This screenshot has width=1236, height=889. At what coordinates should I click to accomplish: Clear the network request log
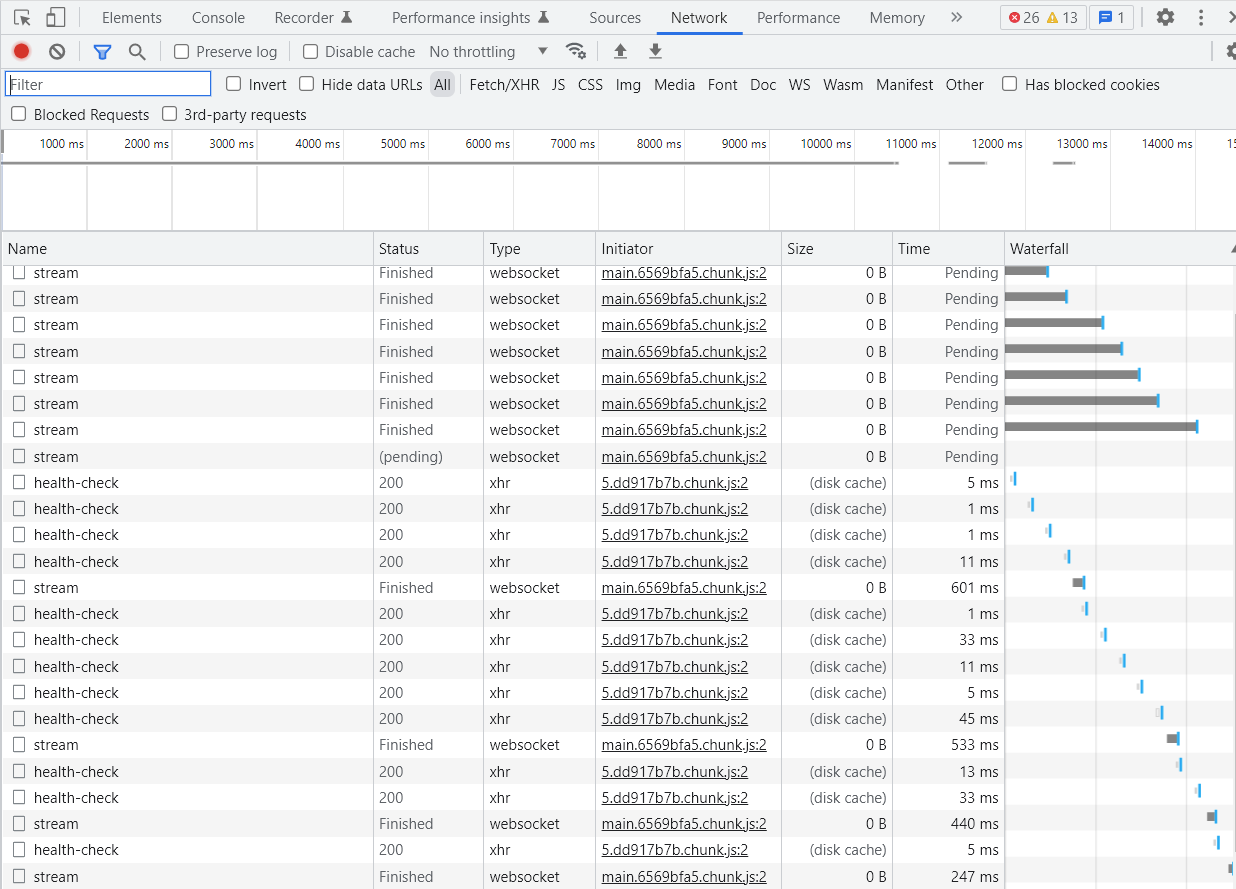(x=56, y=51)
